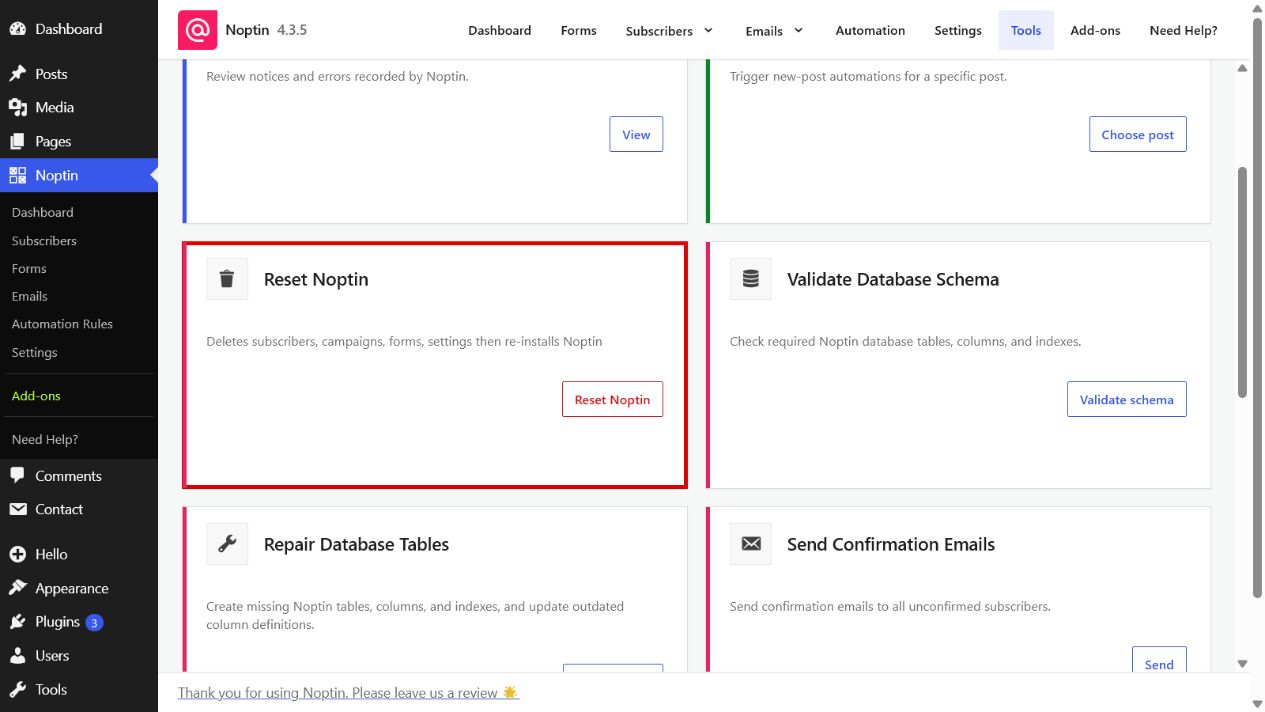Click the Choose post button
The height and width of the screenshot is (712, 1265).
(1138, 134)
